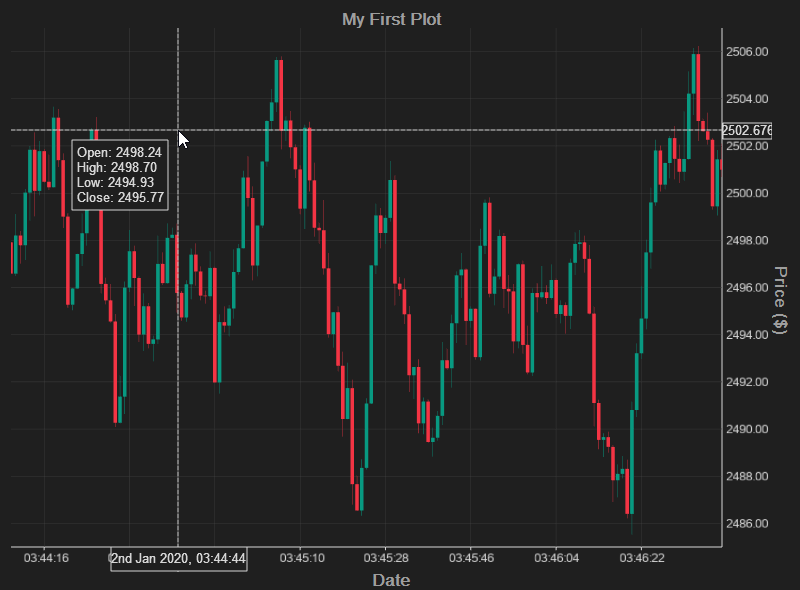Select the 2500.00 price axis tick
Viewport: 800px width, 590px height.
point(747,193)
